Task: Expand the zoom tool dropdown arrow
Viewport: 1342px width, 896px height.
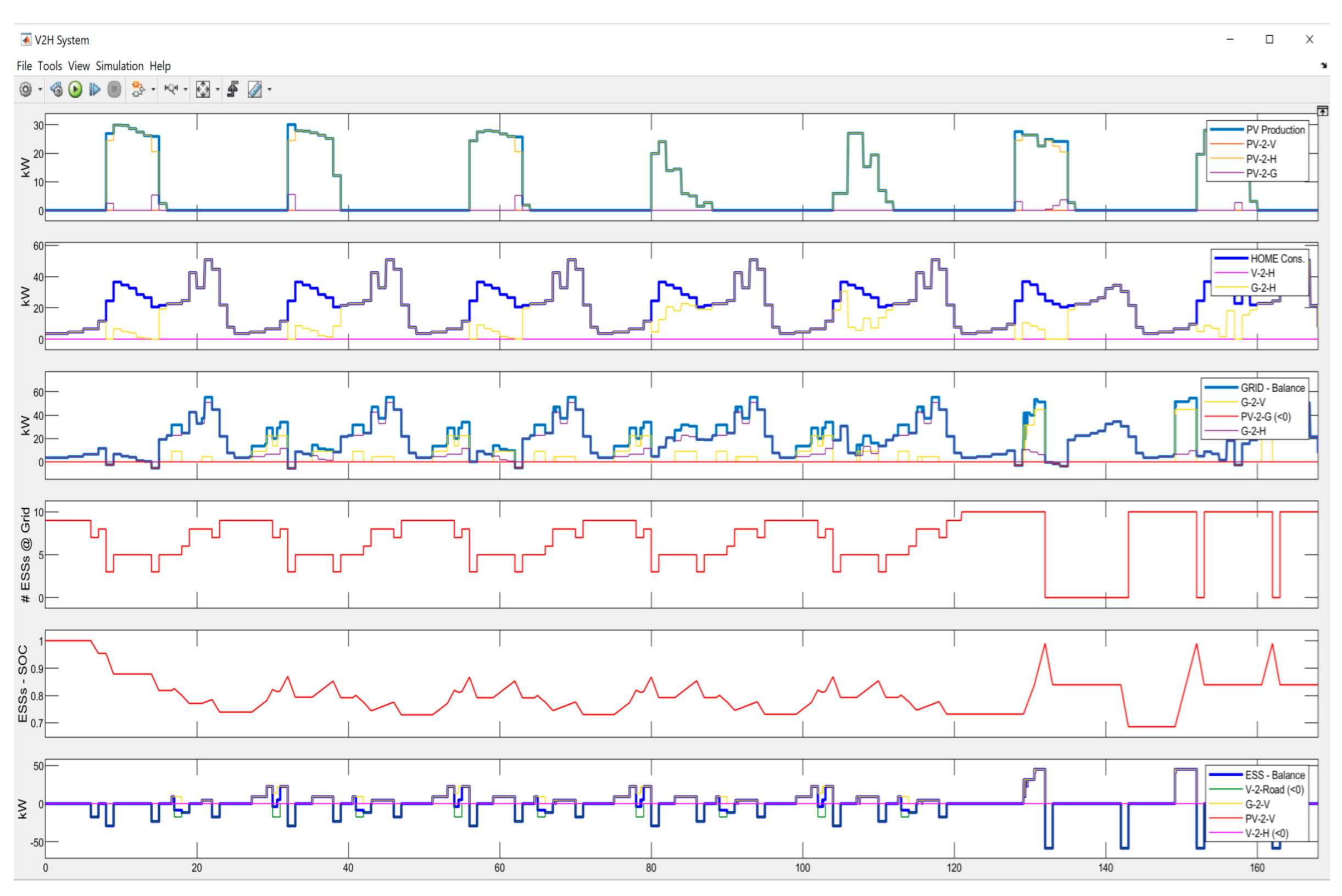Action: click(186, 90)
